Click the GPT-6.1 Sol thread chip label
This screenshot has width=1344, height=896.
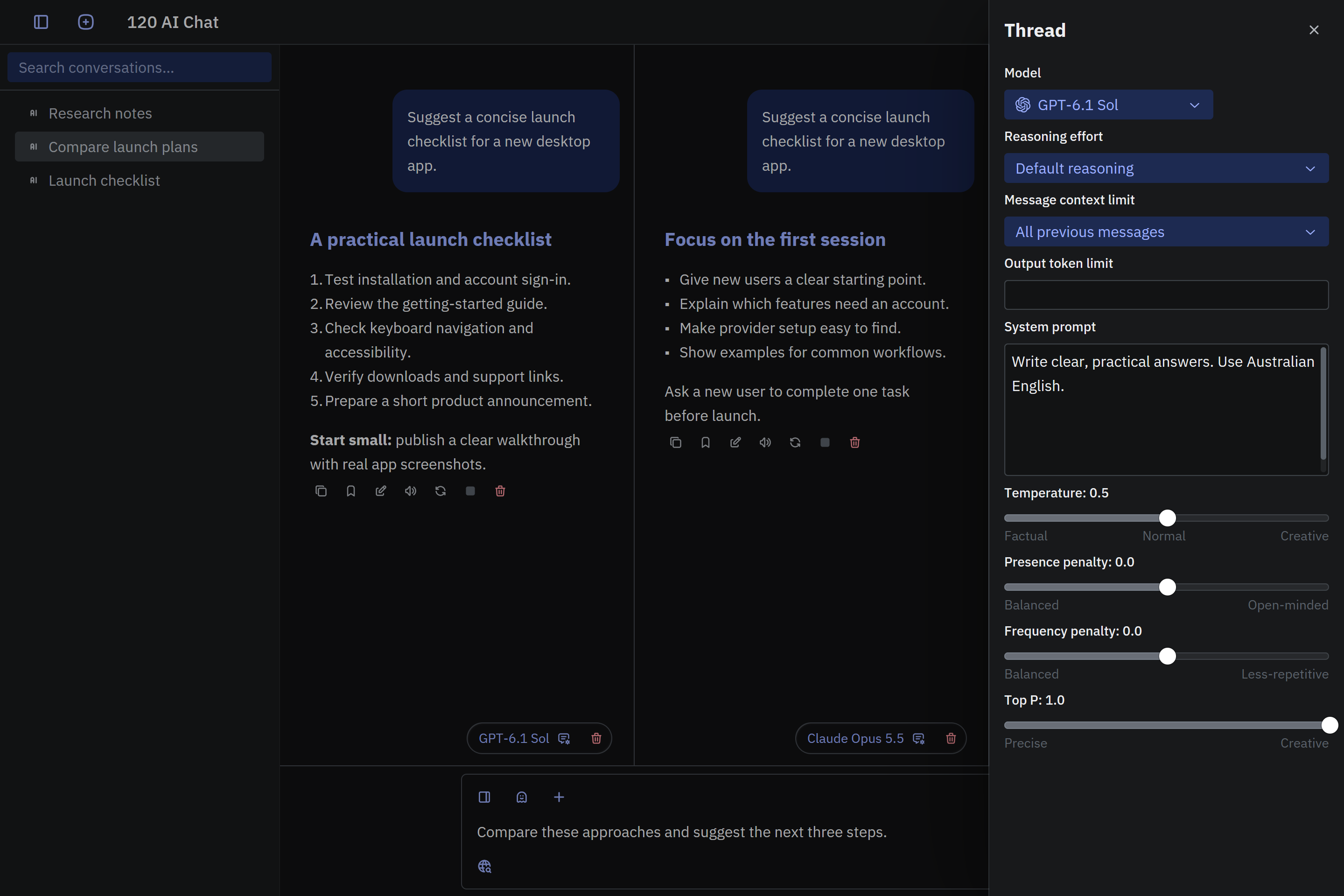pyautogui.click(x=514, y=738)
